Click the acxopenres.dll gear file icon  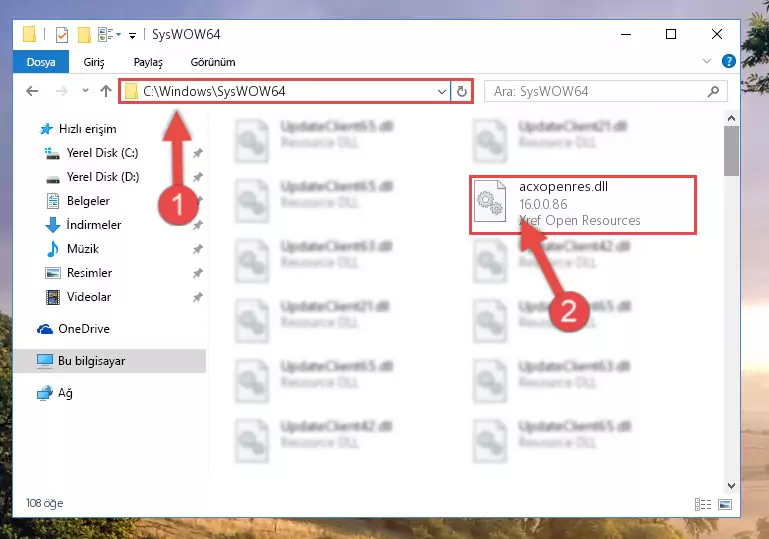pos(490,201)
